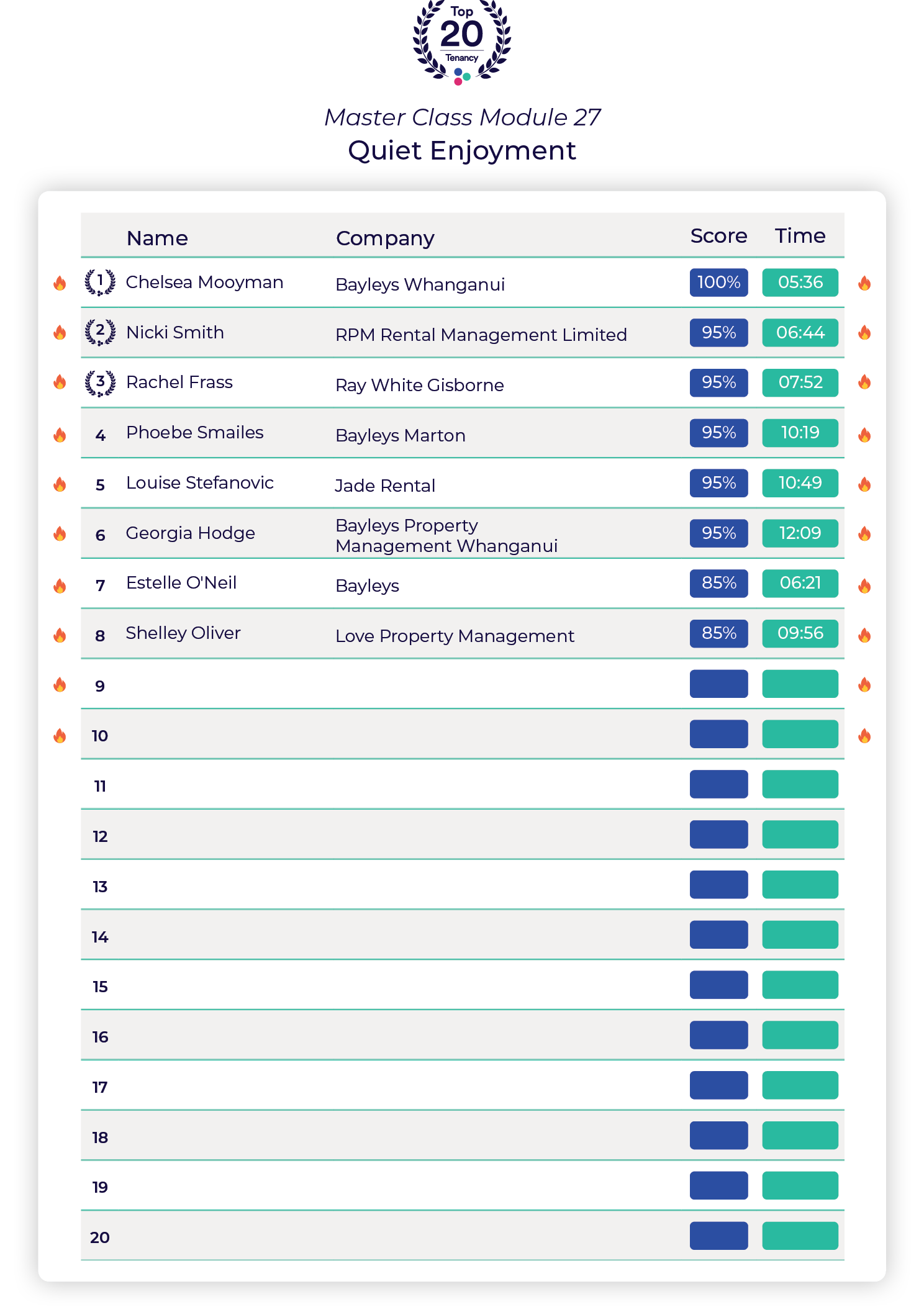This screenshot has width=924, height=1307.
Task: Click the Quiet Enjoyment module title
Action: coord(462,151)
